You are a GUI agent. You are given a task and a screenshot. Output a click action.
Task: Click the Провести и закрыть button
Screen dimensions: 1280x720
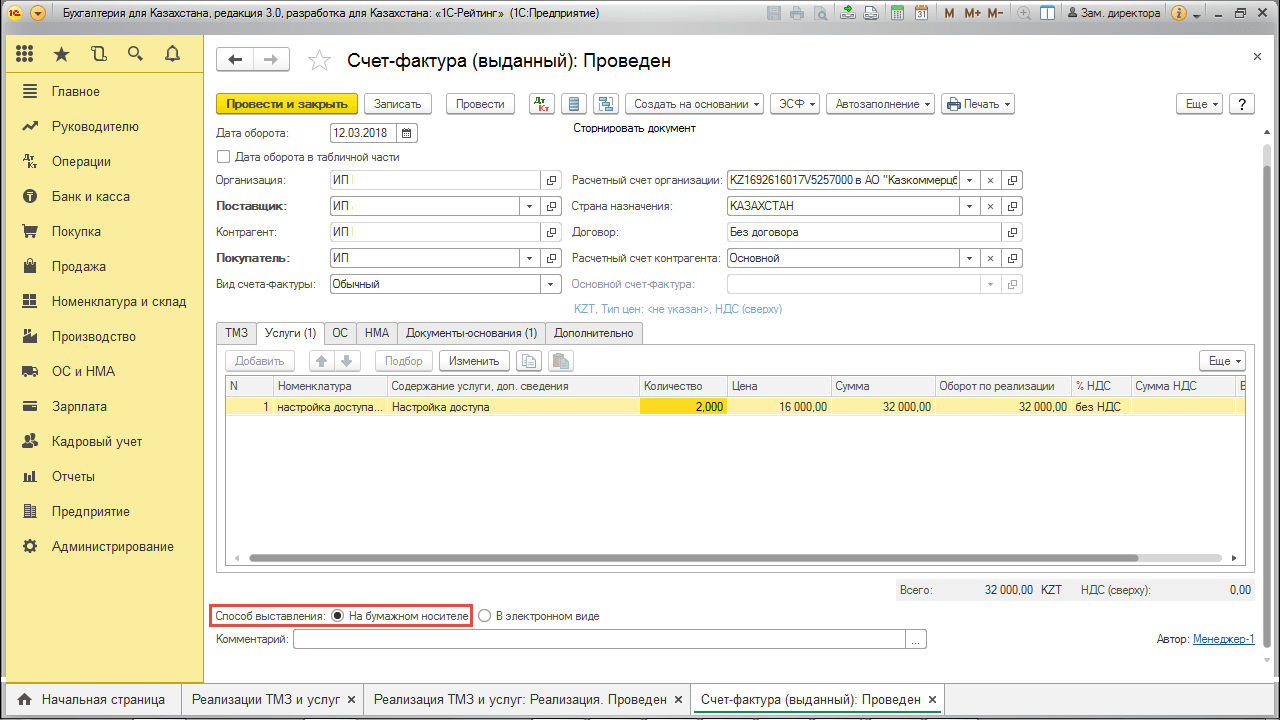(x=286, y=104)
